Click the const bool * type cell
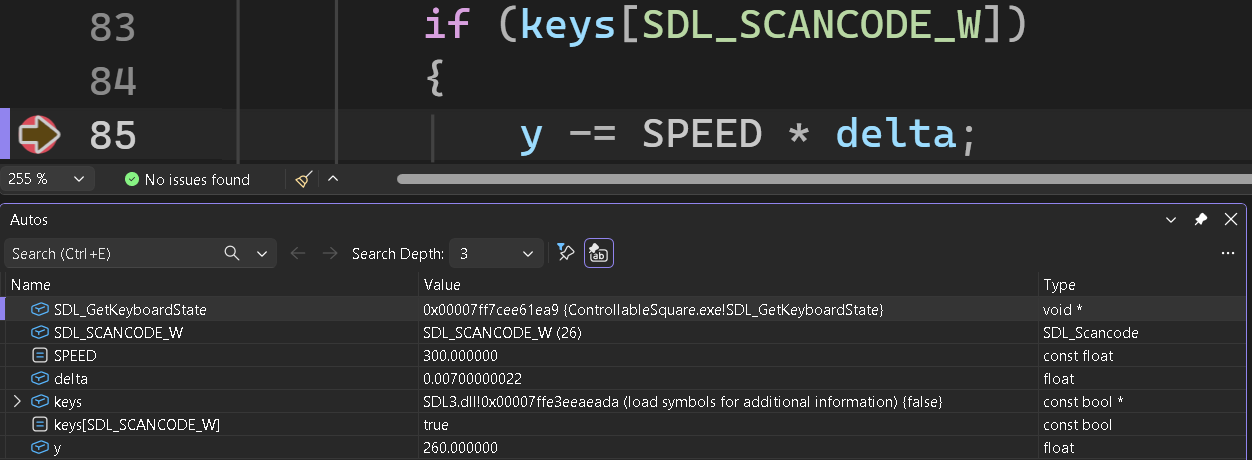1252x460 pixels. [1083, 401]
